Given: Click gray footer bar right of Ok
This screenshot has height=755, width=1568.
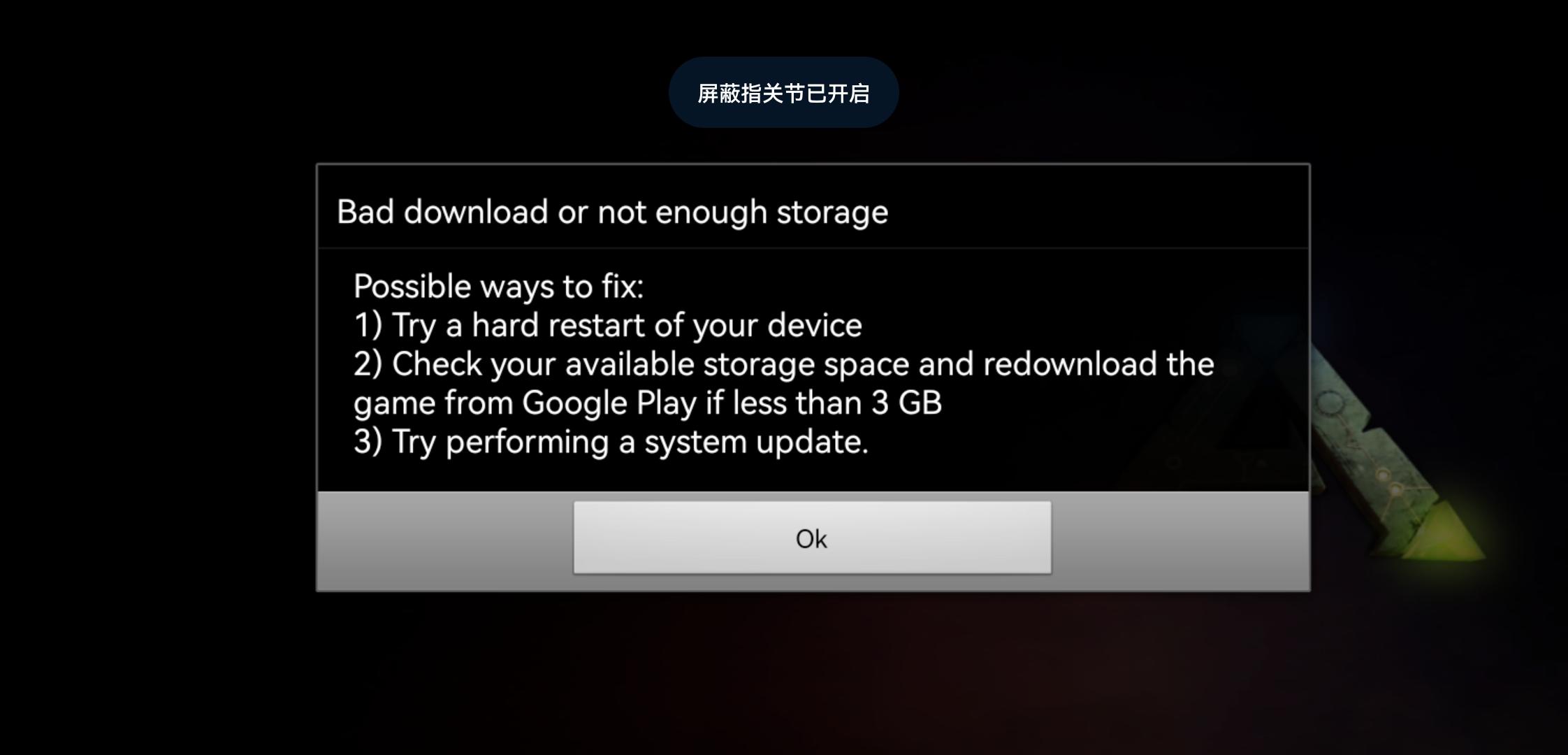Looking at the screenshot, I should pos(1179,540).
